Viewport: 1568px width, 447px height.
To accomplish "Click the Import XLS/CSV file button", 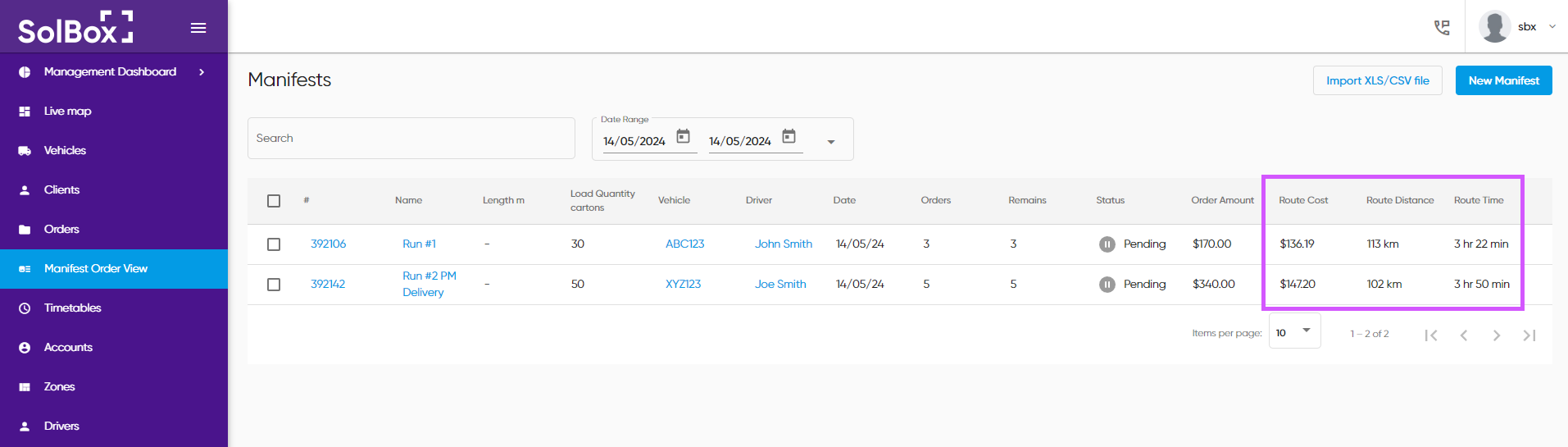I will coord(1377,80).
